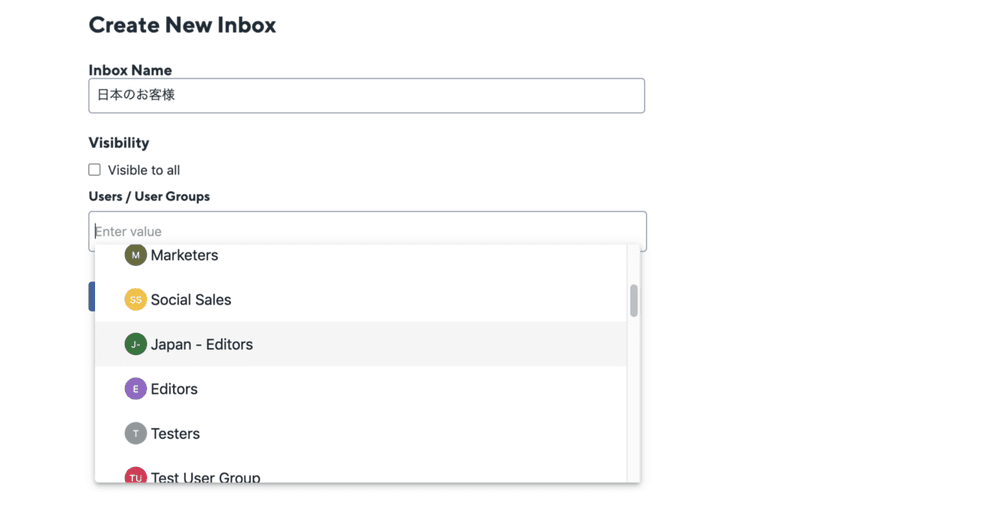This screenshot has height=511, width=1000.
Task: Click the gray Testers avatar icon
Action: tap(135, 433)
